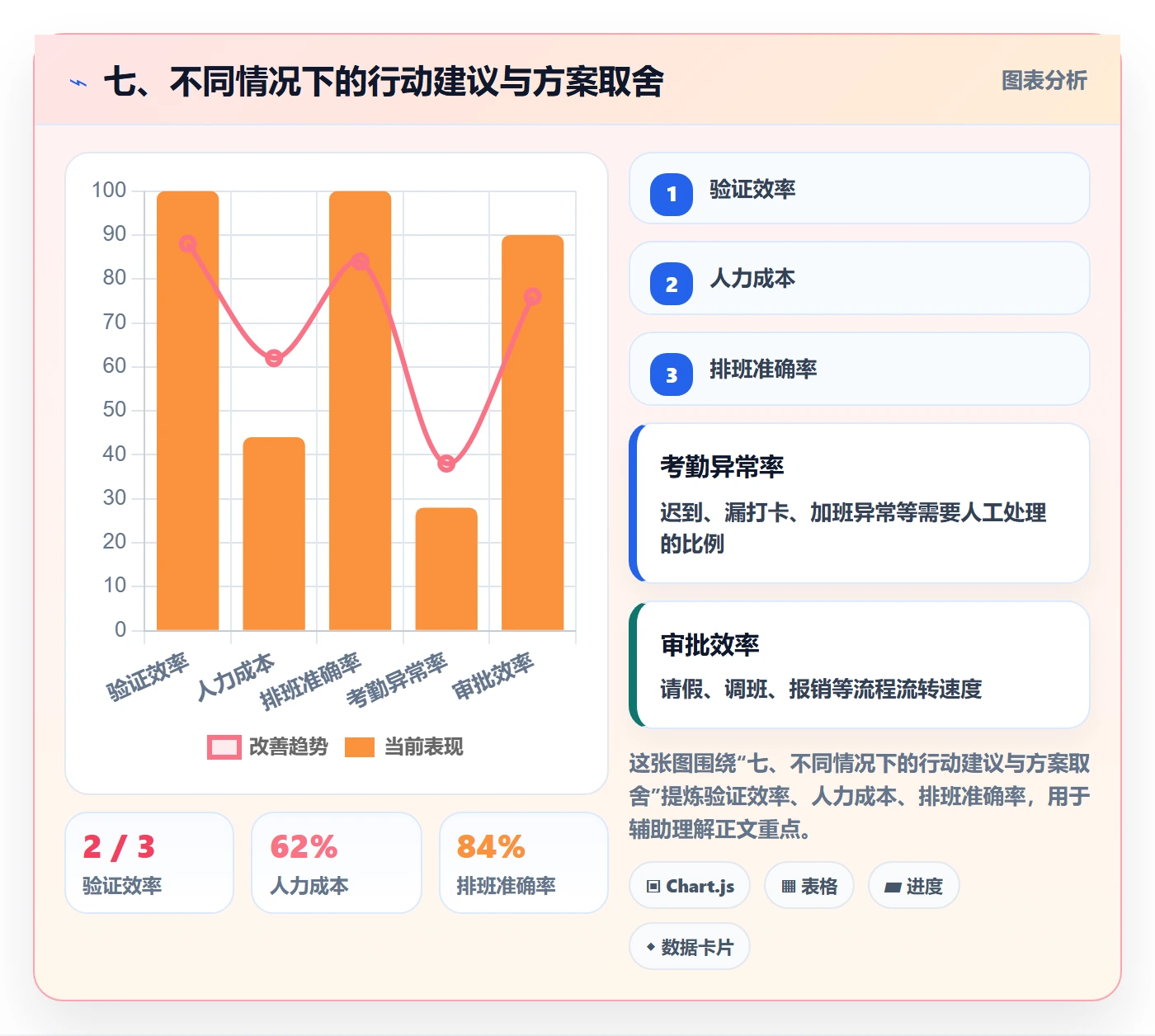Click the y-axis value 50
The width and height of the screenshot is (1155, 1036).
click(115, 410)
